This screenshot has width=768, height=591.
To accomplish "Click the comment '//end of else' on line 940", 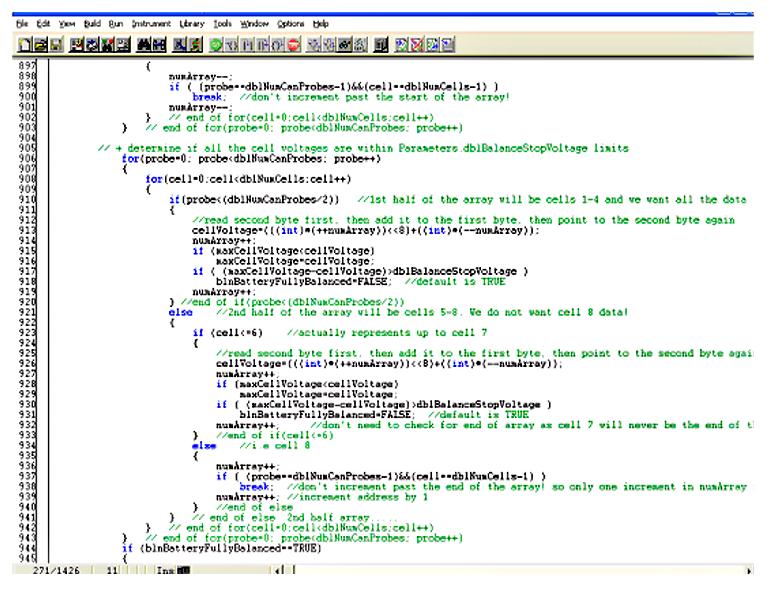I will (x=254, y=507).
